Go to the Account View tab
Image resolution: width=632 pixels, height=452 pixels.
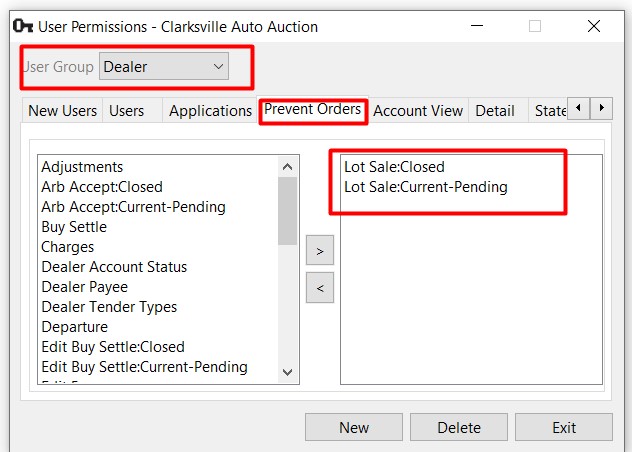coord(418,111)
